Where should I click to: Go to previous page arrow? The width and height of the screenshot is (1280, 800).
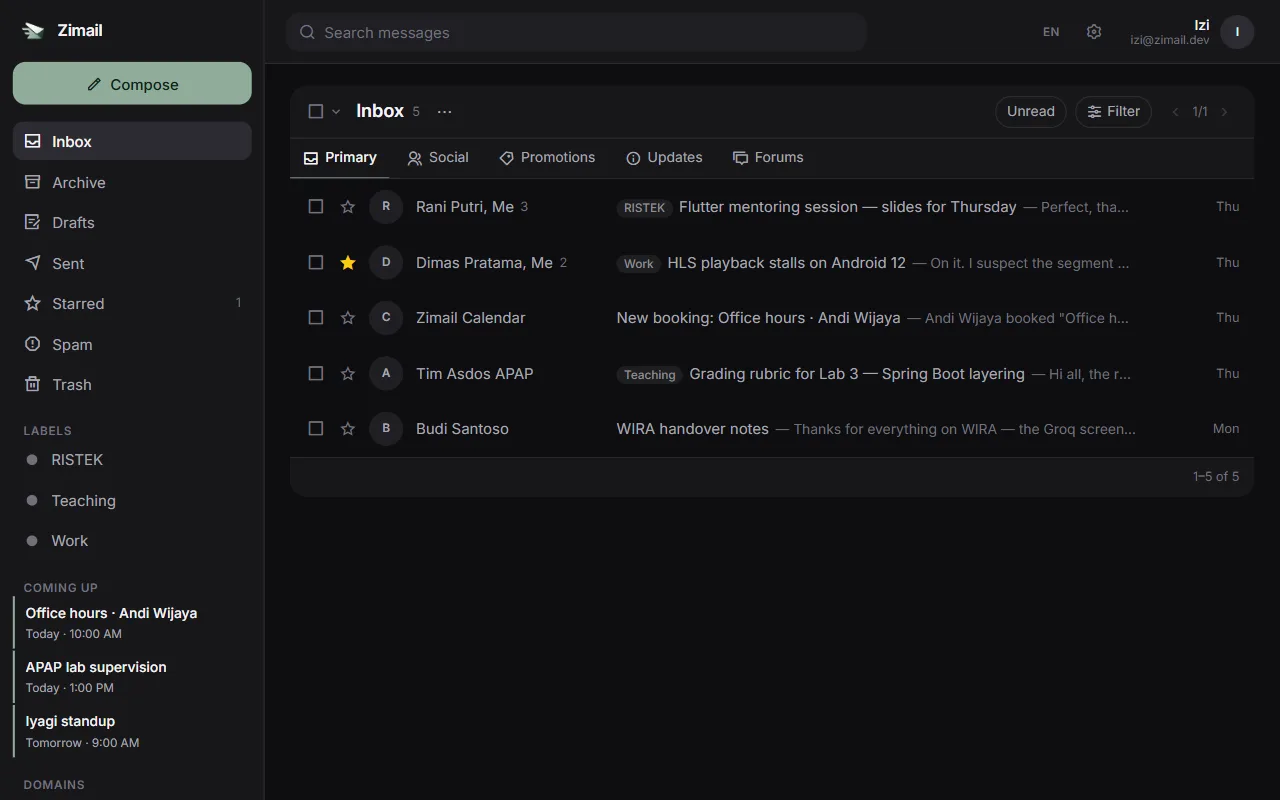(1176, 112)
